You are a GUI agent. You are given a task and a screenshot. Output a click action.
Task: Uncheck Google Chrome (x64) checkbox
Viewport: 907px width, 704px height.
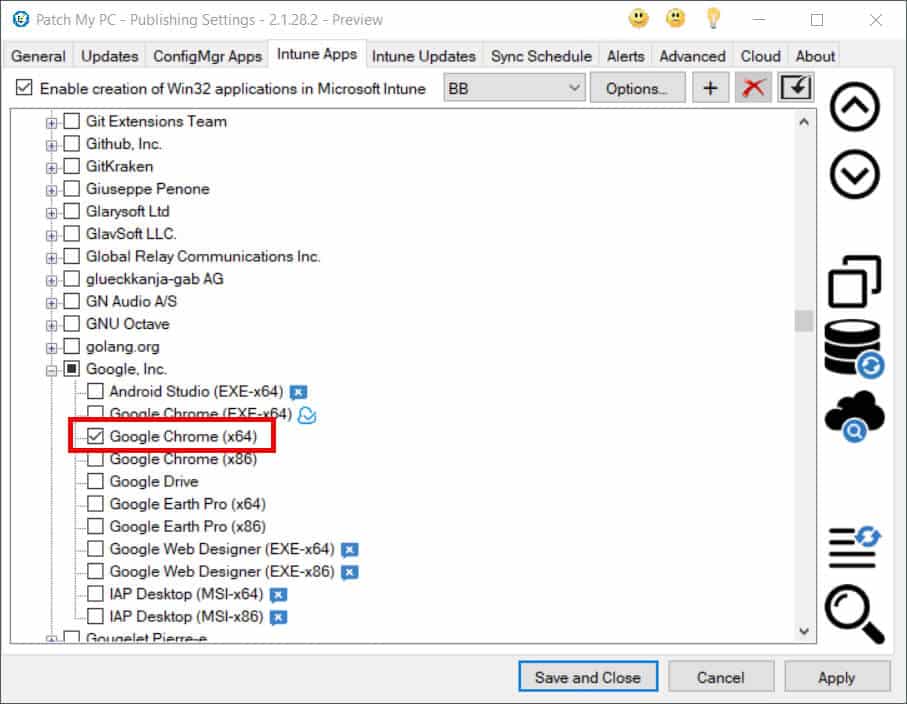click(x=95, y=436)
